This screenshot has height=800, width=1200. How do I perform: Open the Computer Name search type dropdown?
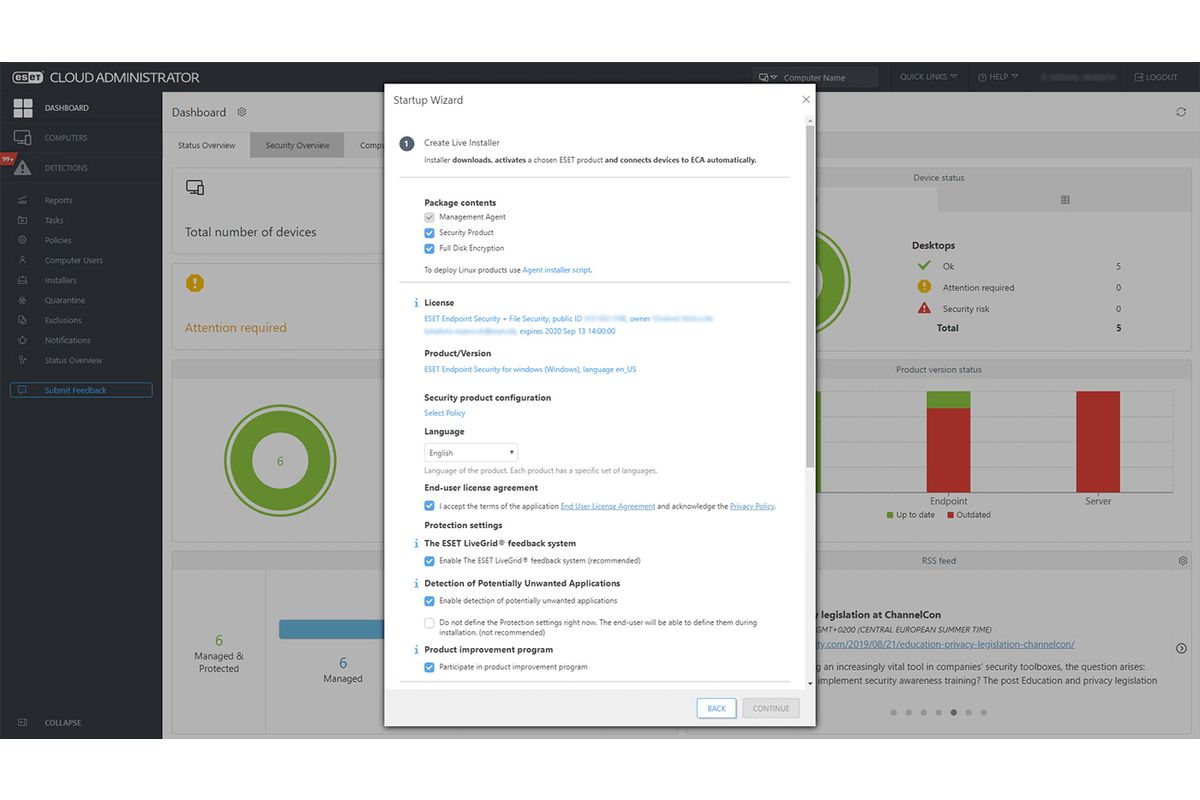click(766, 77)
